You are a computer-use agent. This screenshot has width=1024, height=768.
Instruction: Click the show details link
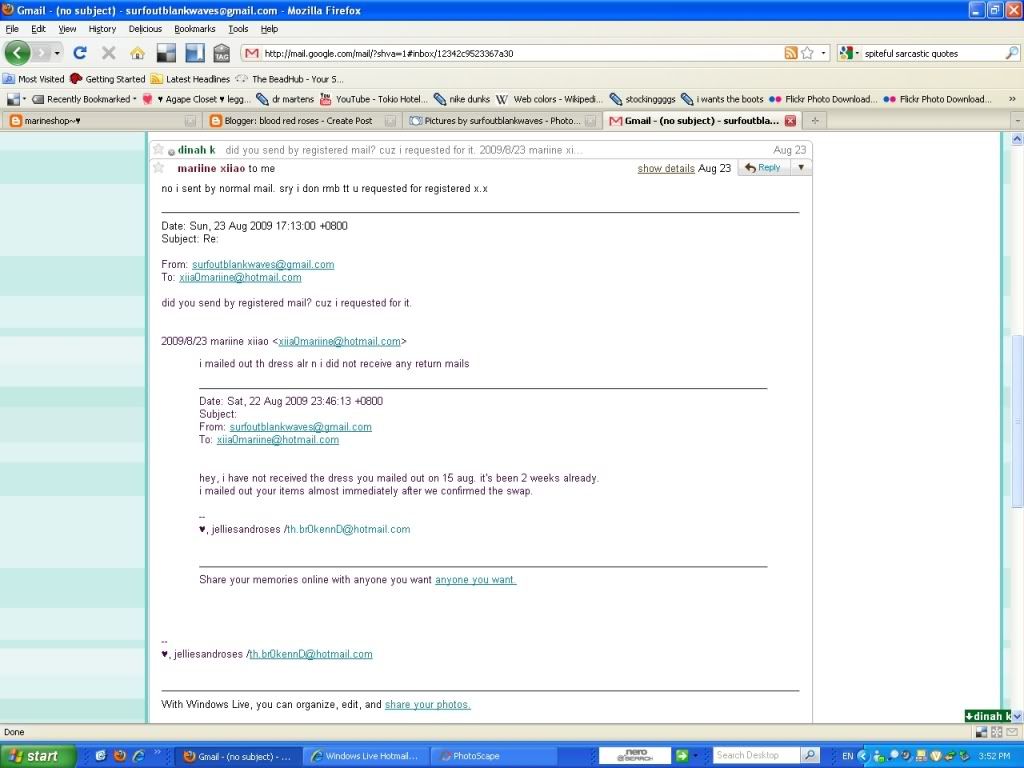point(666,169)
